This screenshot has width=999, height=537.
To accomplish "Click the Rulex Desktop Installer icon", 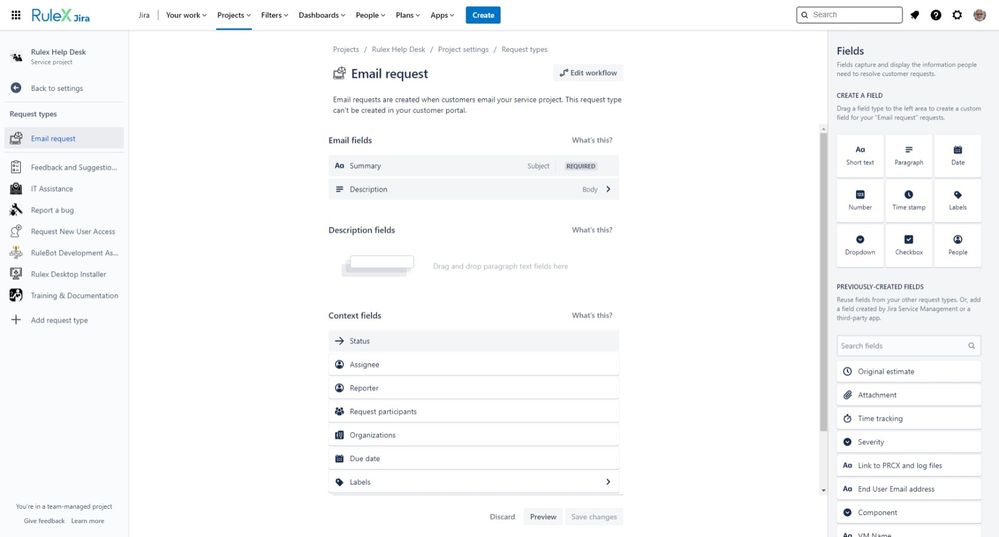I will pos(16,274).
